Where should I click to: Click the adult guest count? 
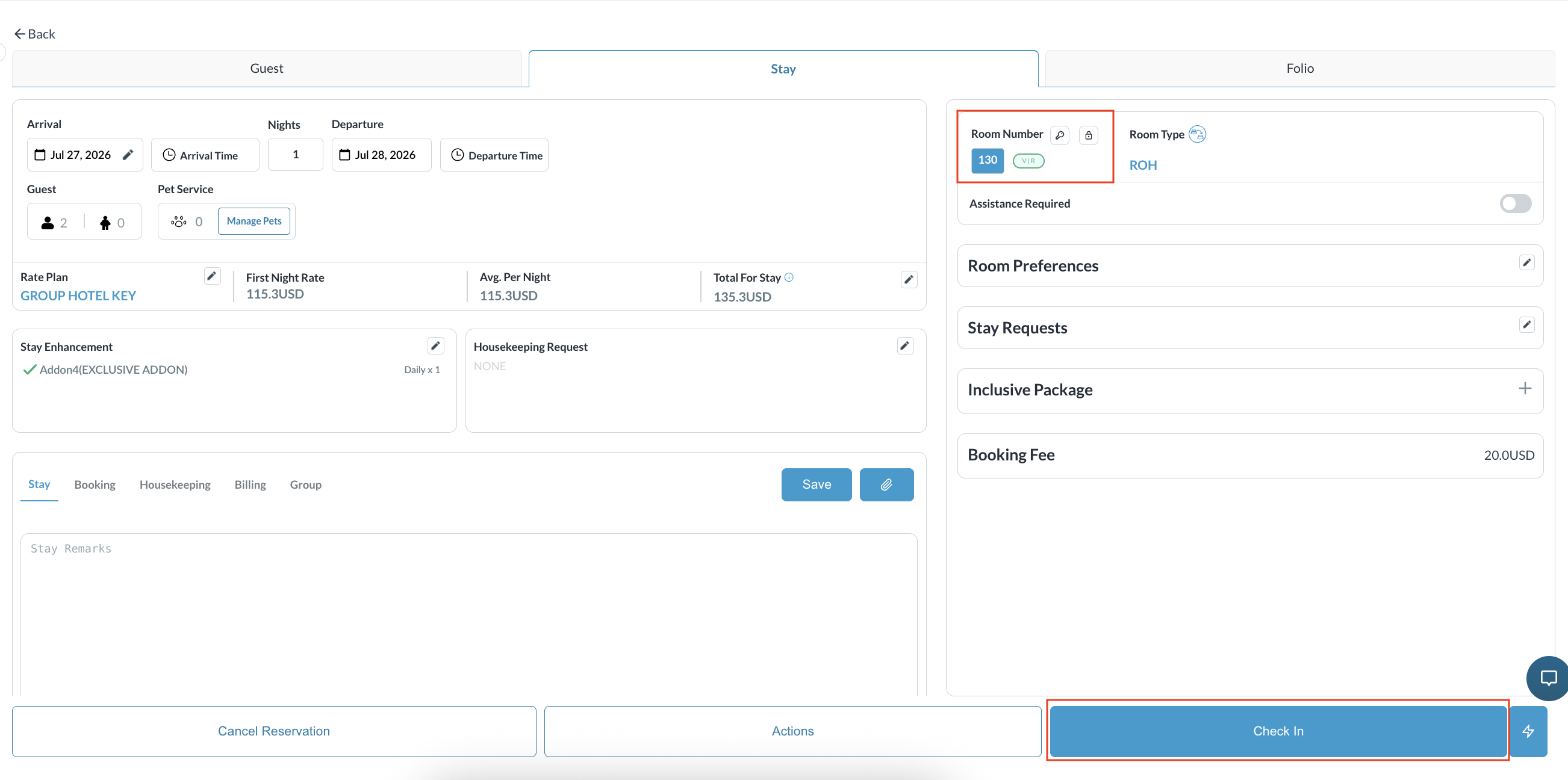[x=55, y=223]
